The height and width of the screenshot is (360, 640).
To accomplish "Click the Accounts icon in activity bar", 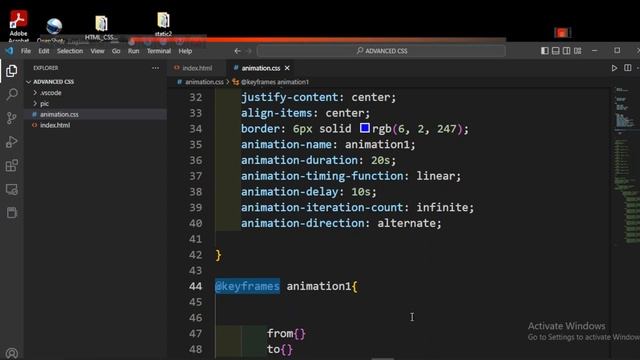I will pos(11,353).
